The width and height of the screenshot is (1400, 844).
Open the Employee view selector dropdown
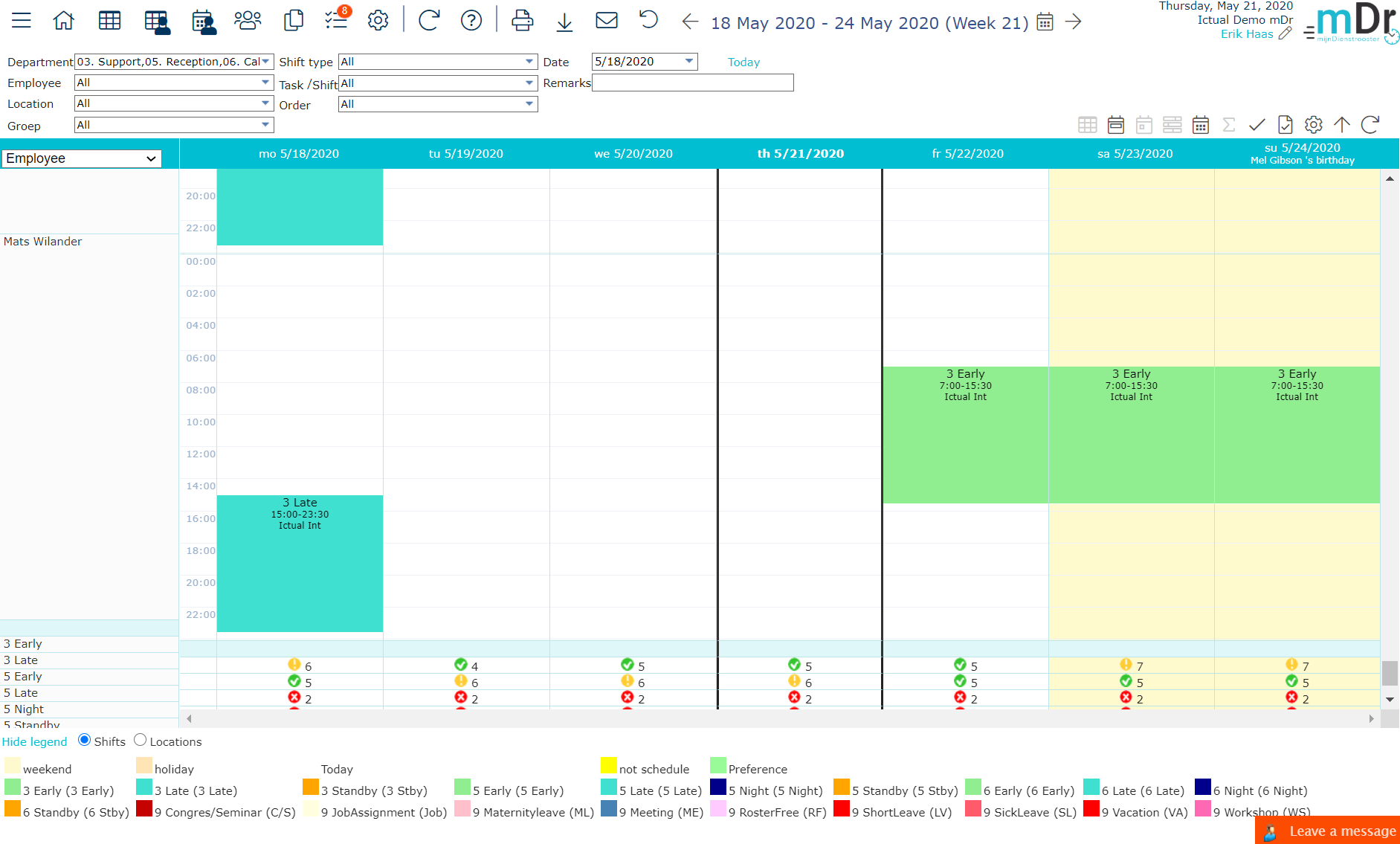81,158
